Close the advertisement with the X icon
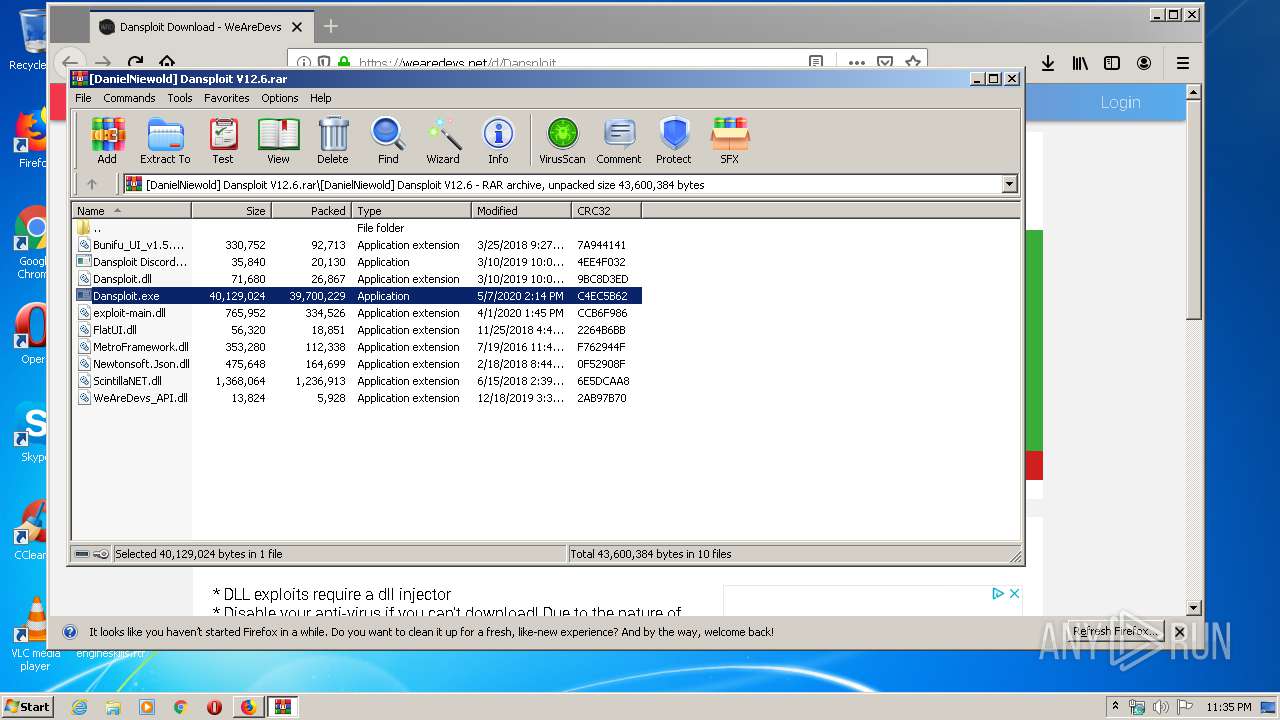Viewport: 1280px width, 720px height. pos(1014,593)
